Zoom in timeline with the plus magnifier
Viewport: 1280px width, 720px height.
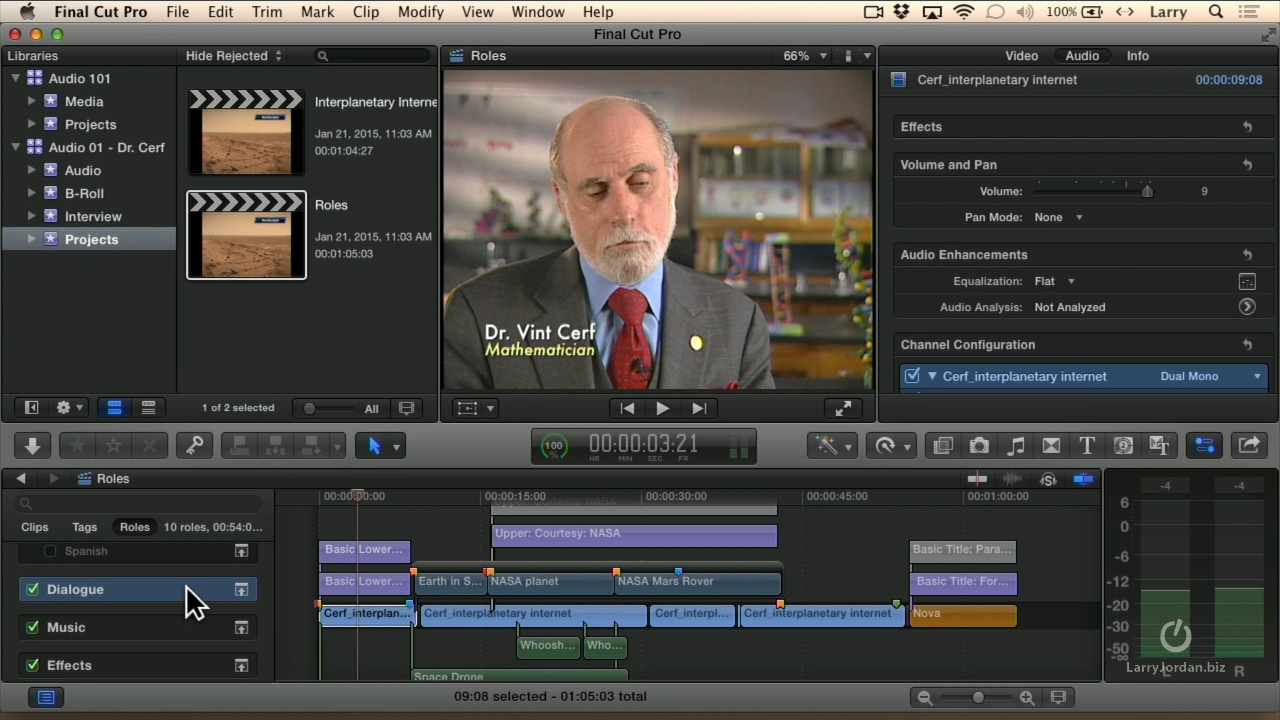pos(1027,697)
